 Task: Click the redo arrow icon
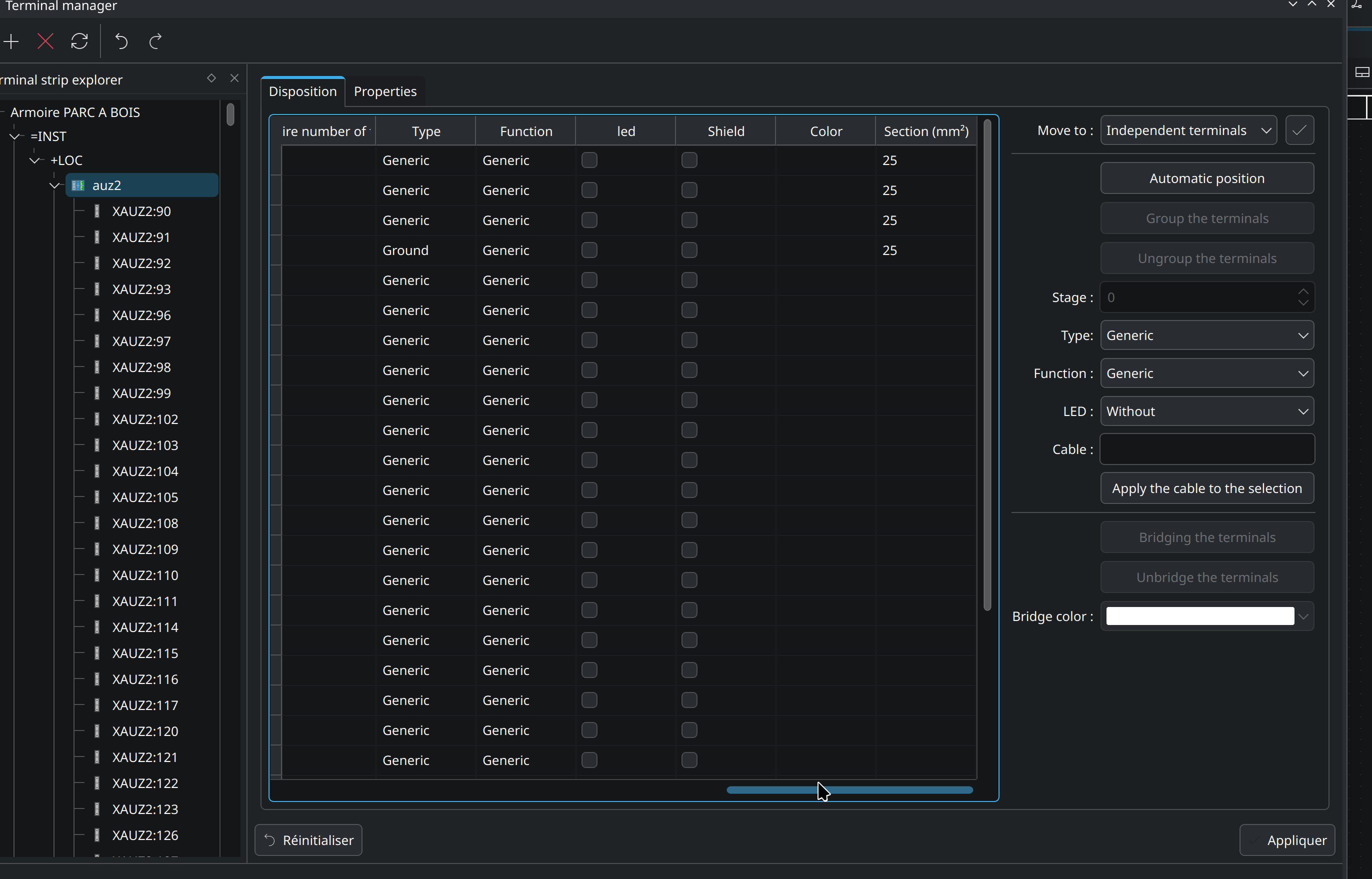pyautogui.click(x=155, y=41)
